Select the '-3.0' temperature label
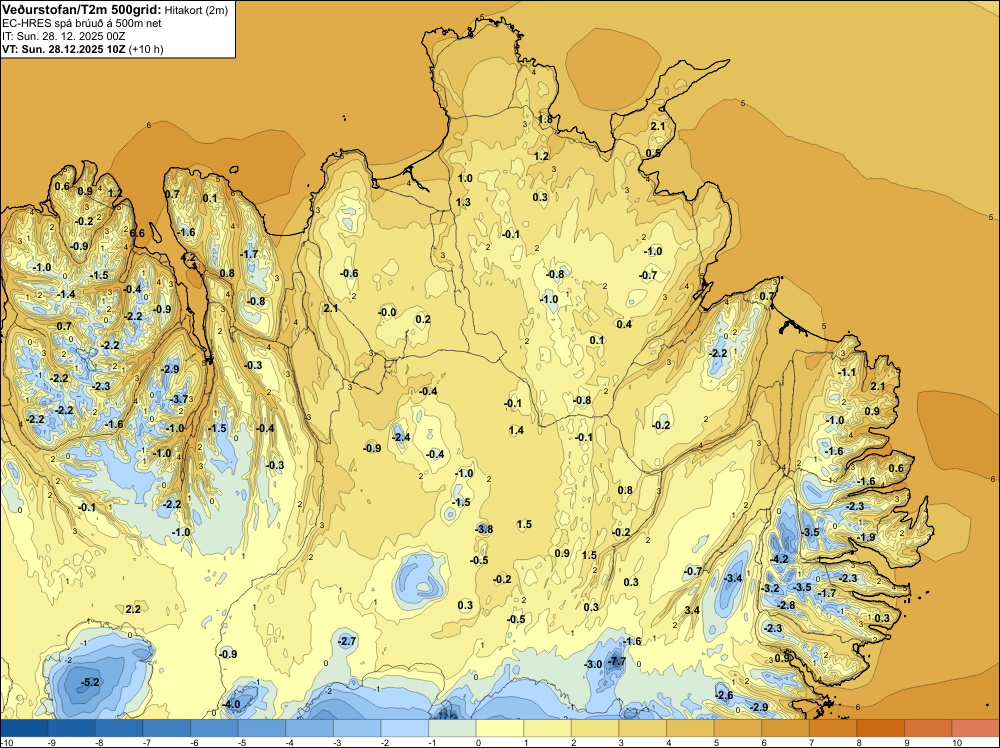Image resolution: width=1000 pixels, height=748 pixels. (x=592, y=664)
